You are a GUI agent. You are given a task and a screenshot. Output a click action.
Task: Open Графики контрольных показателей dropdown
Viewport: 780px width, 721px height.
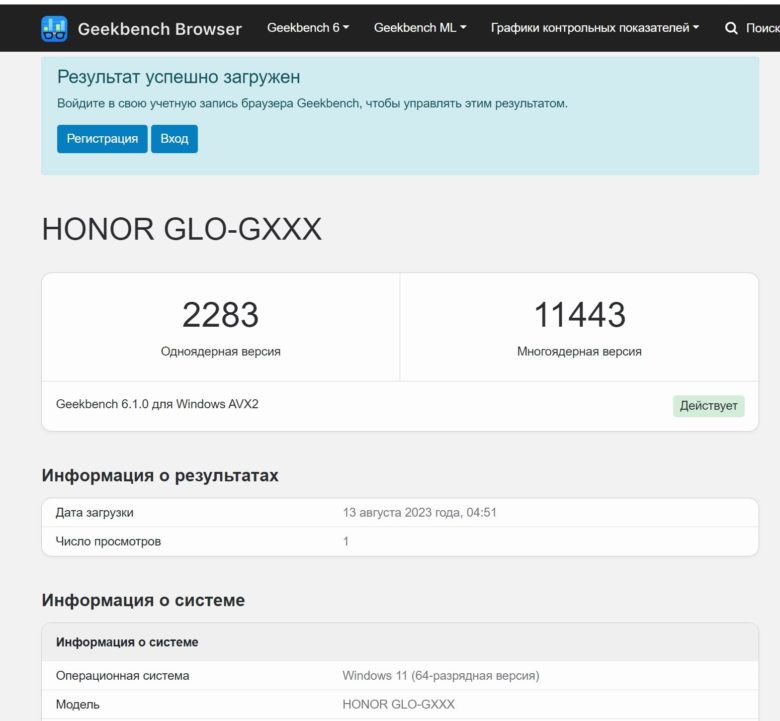(594, 28)
